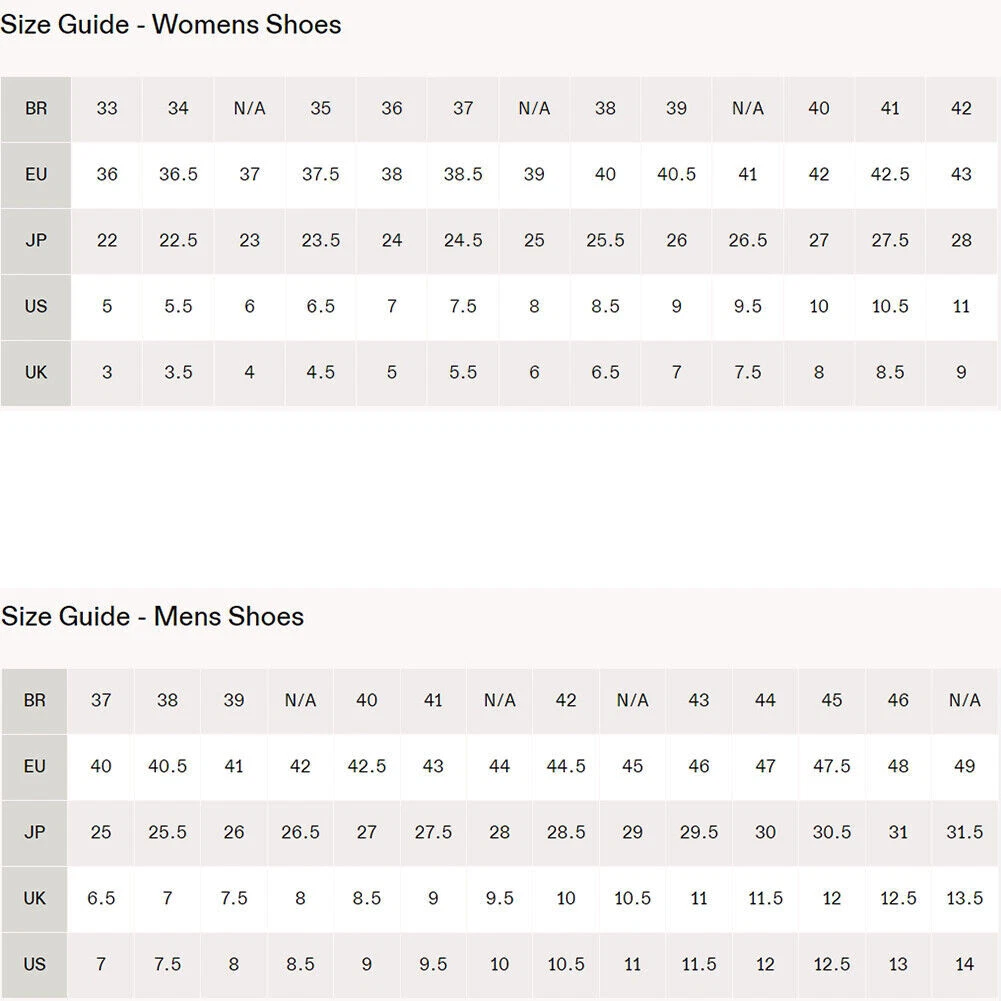Click JP 31.5 cell in Mens table

[x=964, y=832]
